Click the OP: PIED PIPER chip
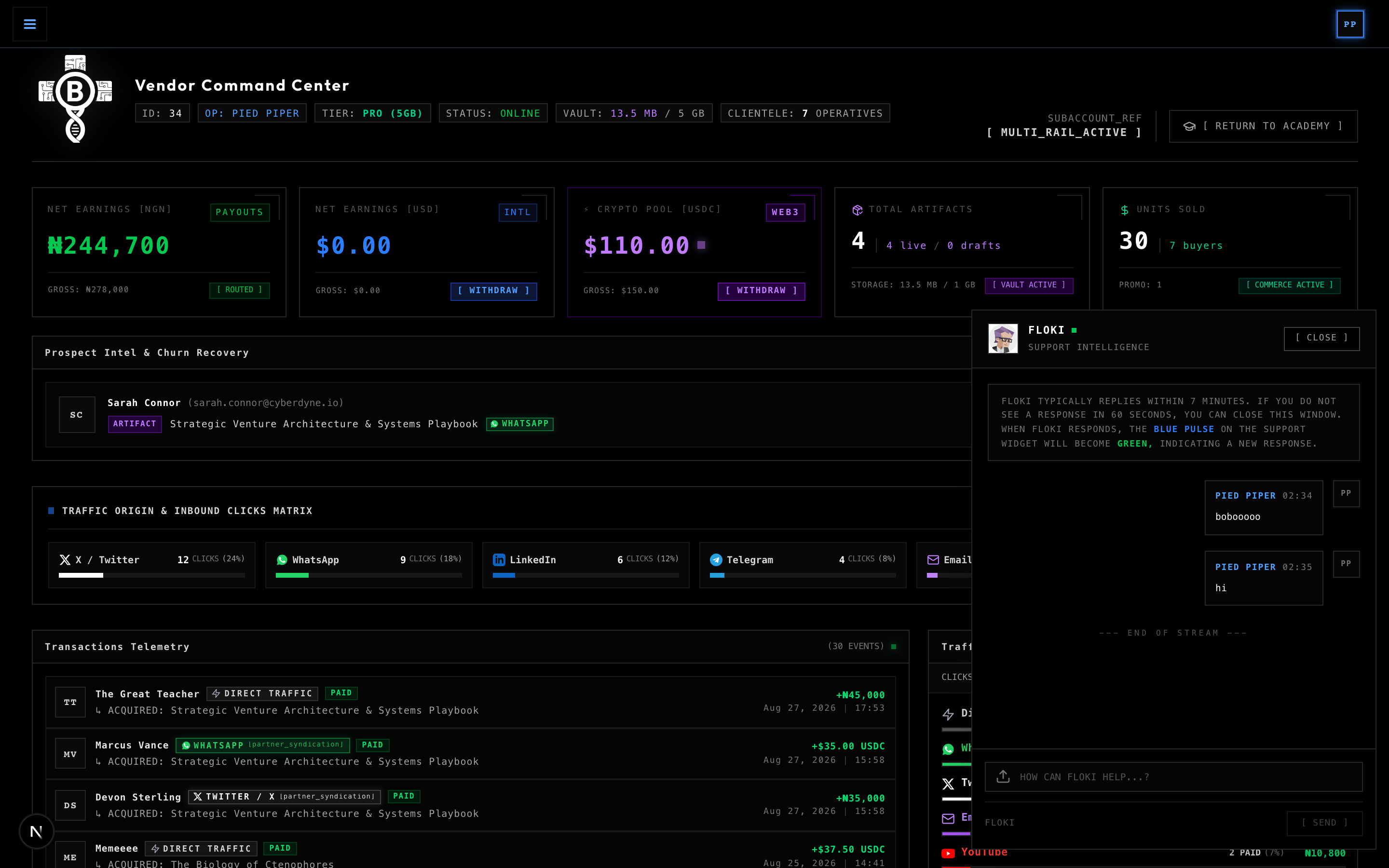 (x=252, y=113)
